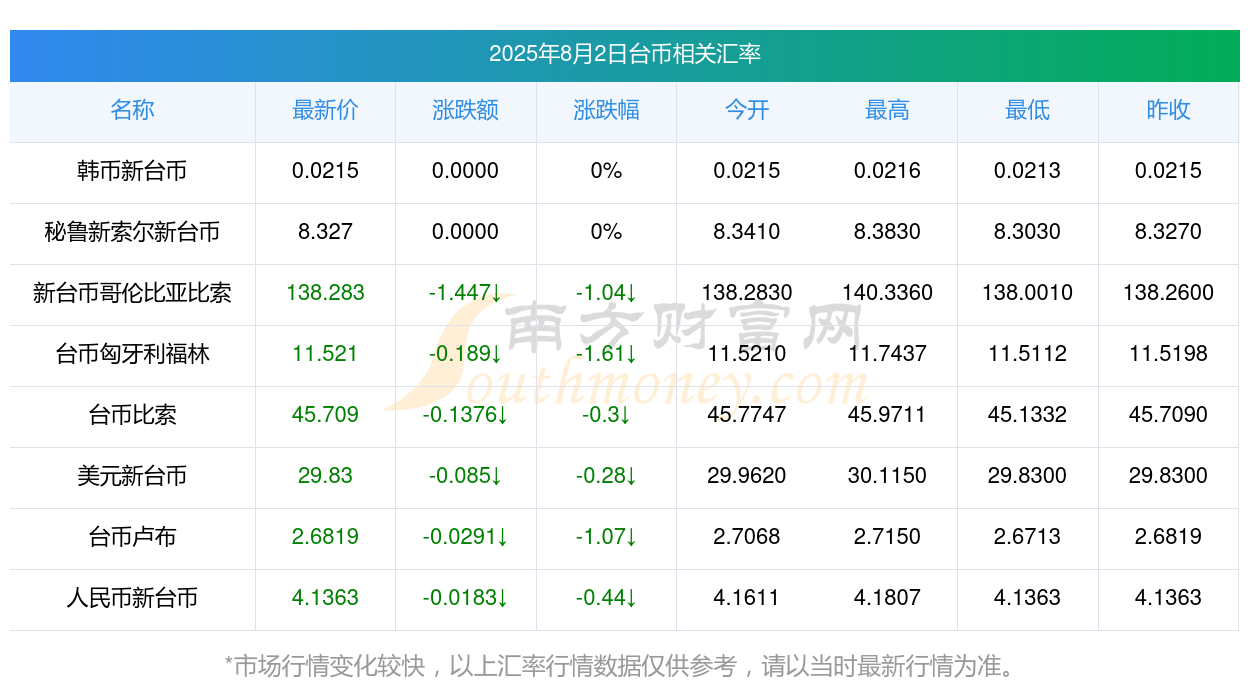1250x698 pixels.
Task: Click the low value 45.1332
Action: (x=1027, y=415)
